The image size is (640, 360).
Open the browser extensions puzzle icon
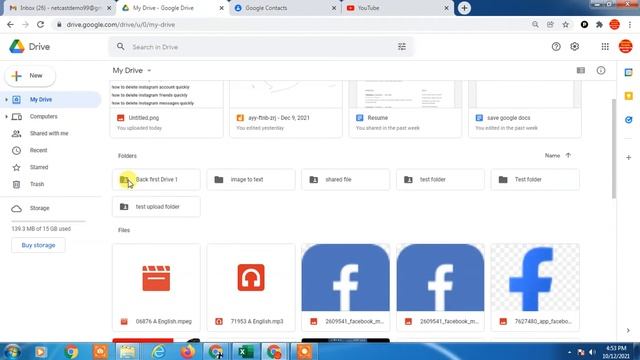click(599, 24)
